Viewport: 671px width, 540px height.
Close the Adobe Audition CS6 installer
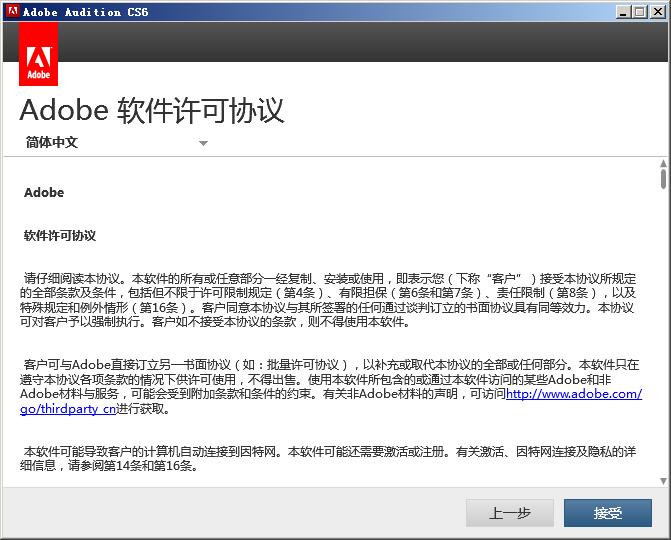658,12
